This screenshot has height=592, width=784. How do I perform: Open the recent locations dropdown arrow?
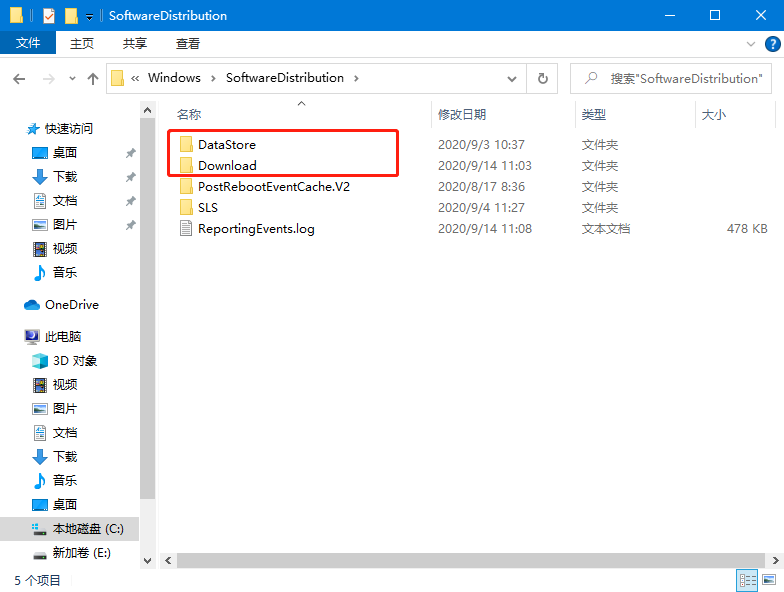point(72,78)
